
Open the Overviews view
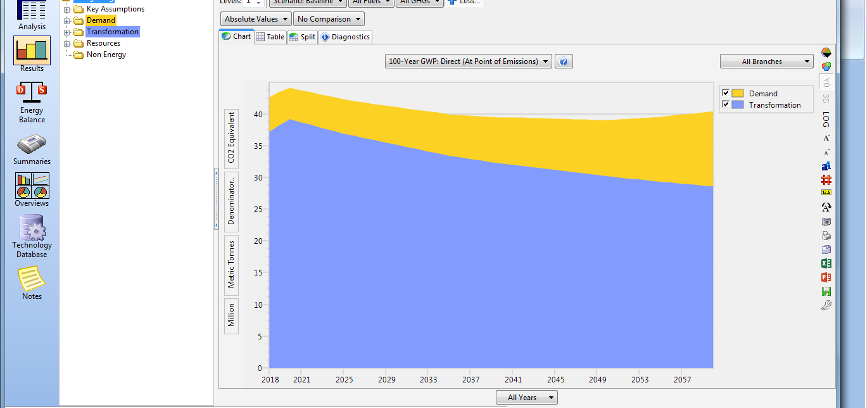coord(31,189)
